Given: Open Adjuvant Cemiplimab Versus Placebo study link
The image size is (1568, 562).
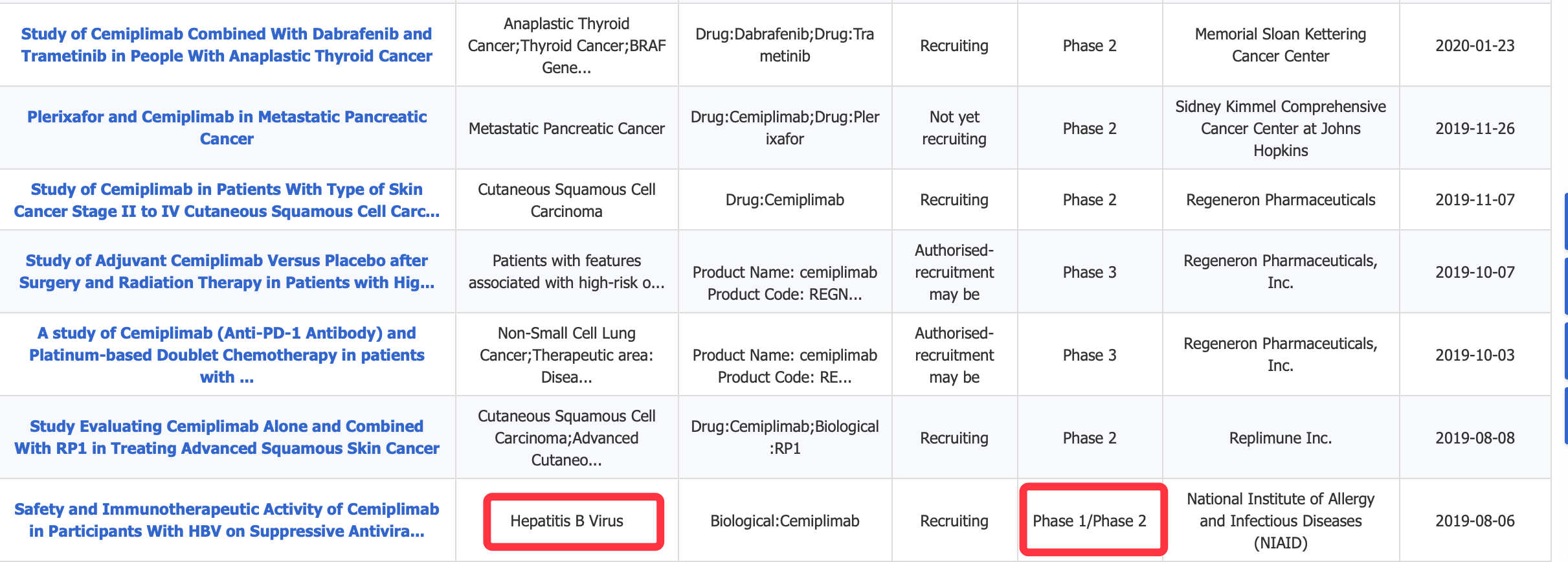Looking at the screenshot, I should [227, 271].
